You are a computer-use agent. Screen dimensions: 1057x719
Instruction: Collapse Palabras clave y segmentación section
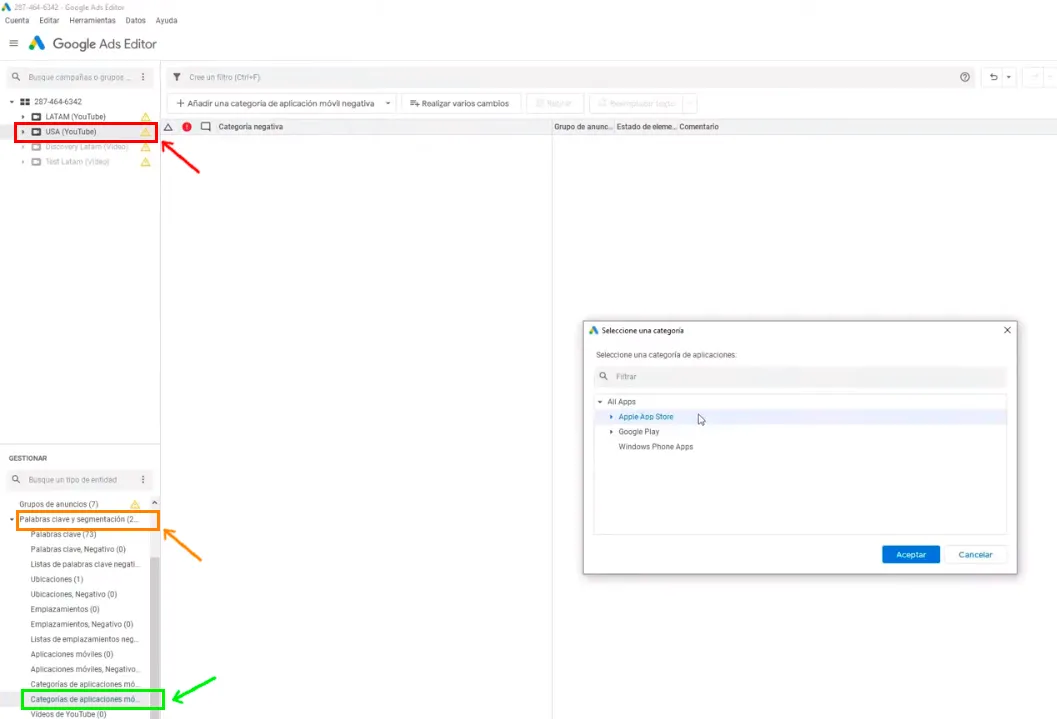tap(11, 519)
